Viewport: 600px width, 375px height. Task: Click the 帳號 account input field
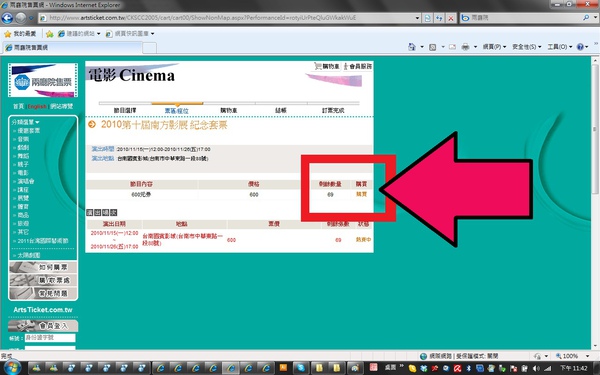[x=50, y=338]
